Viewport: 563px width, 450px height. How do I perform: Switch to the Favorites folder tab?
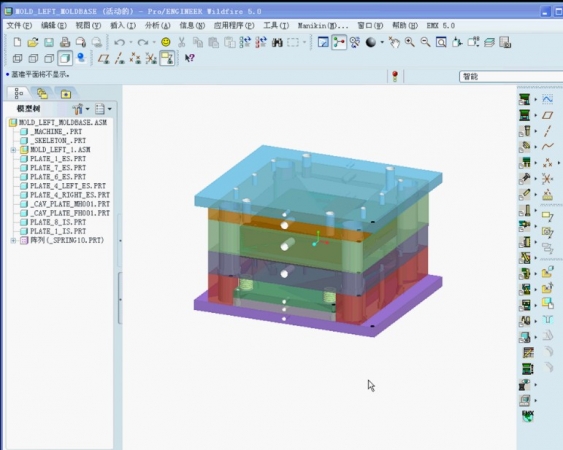(x=66, y=94)
